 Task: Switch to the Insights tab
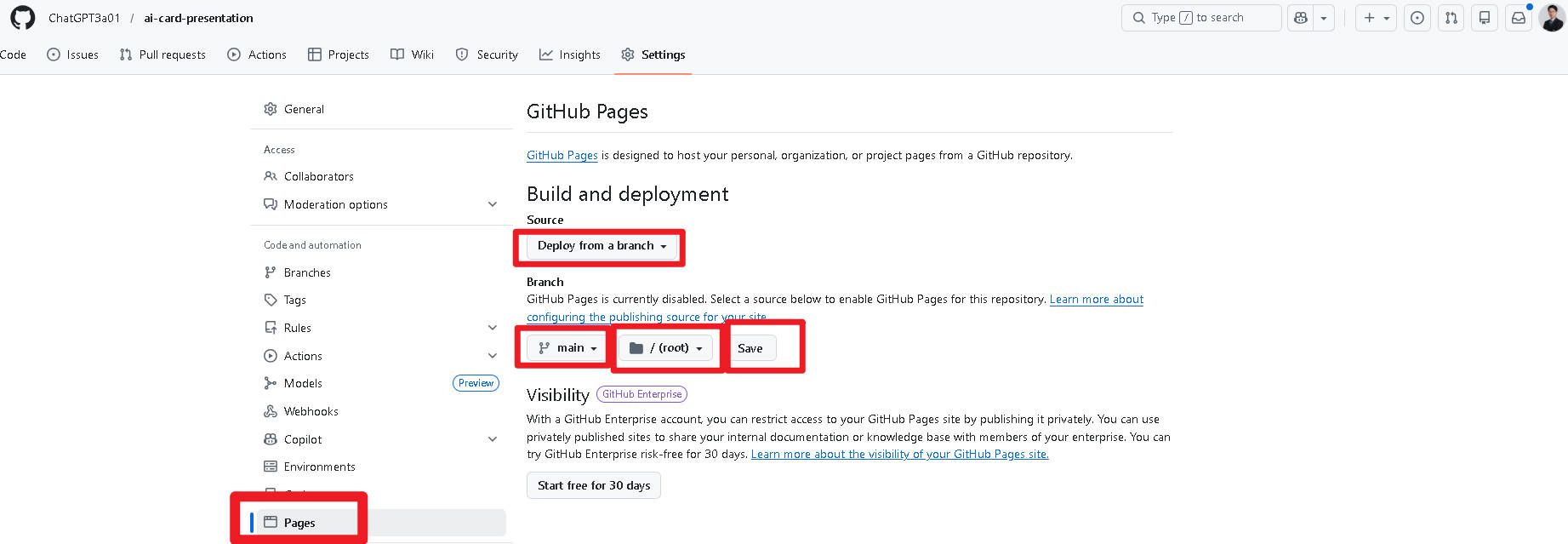pos(569,54)
